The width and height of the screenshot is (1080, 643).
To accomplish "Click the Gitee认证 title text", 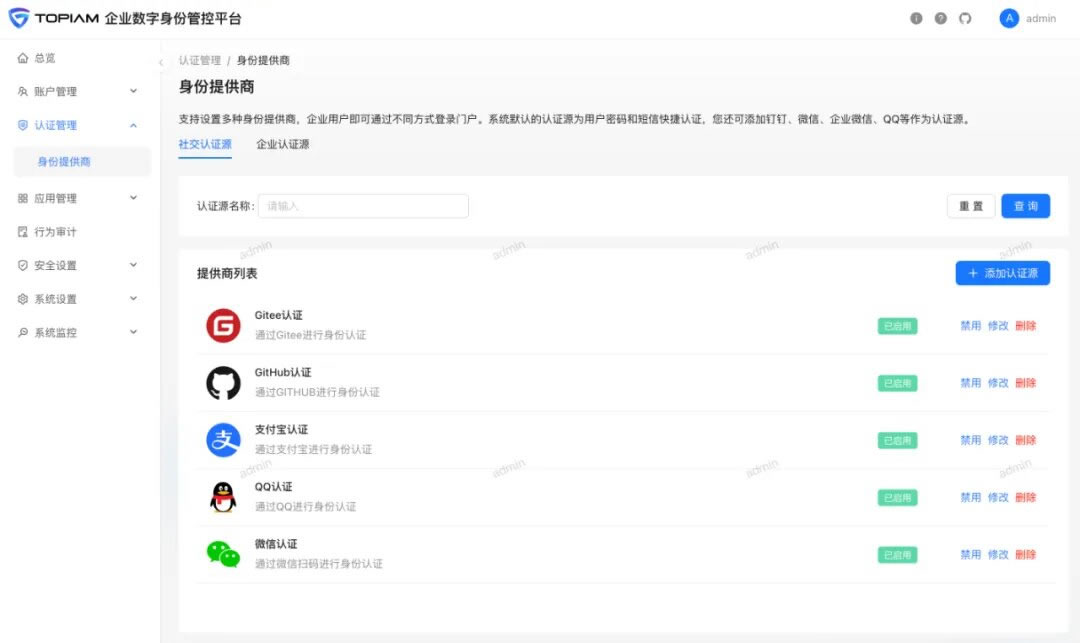I will (278, 315).
